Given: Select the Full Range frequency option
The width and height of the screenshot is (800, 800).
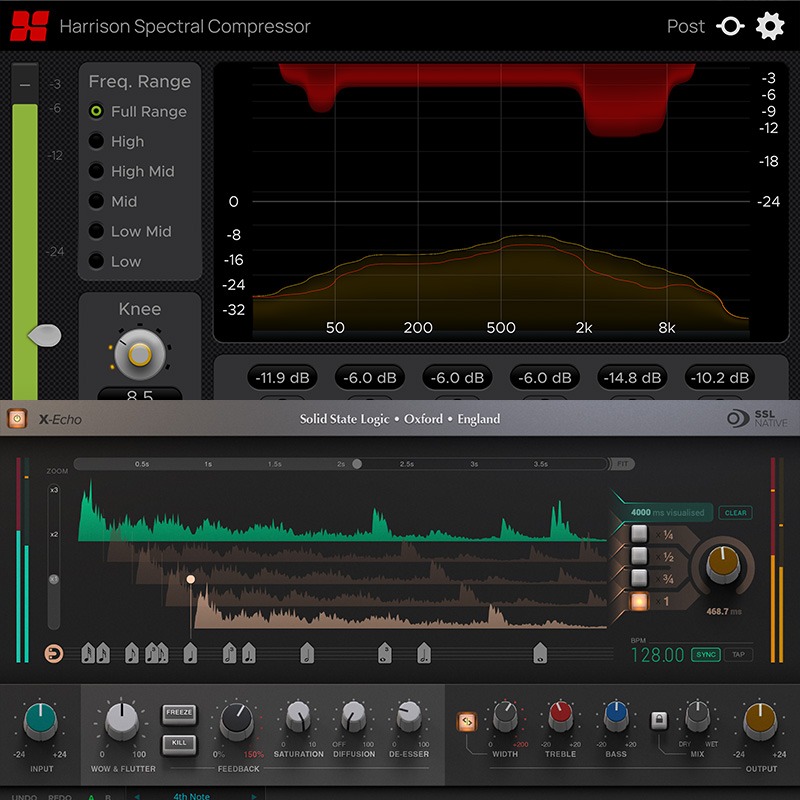Looking at the screenshot, I should [138, 111].
